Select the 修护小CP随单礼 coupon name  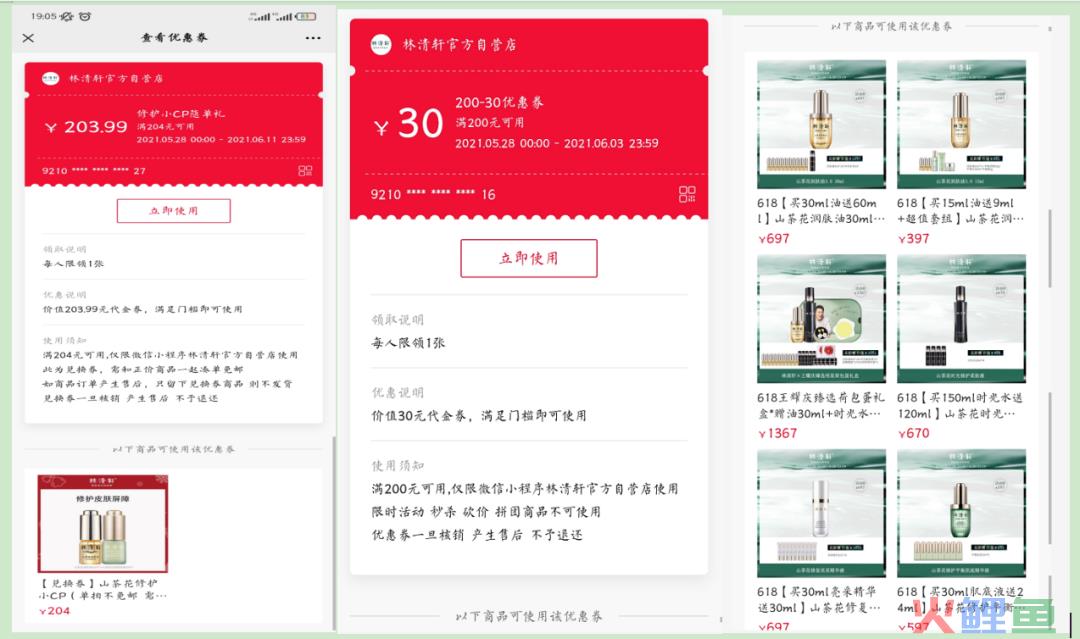tap(180, 114)
